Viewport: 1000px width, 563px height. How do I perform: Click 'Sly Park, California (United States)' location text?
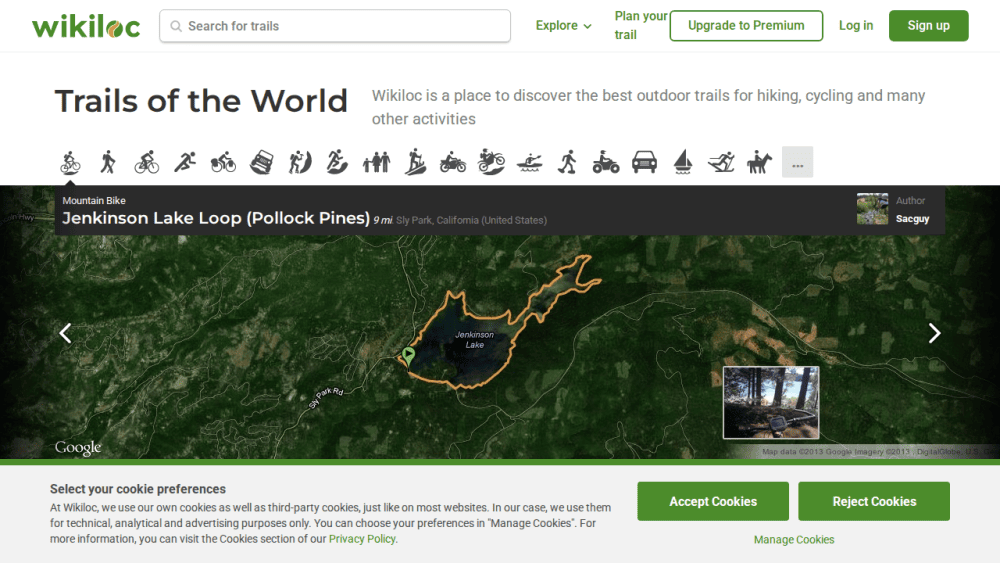[471, 220]
